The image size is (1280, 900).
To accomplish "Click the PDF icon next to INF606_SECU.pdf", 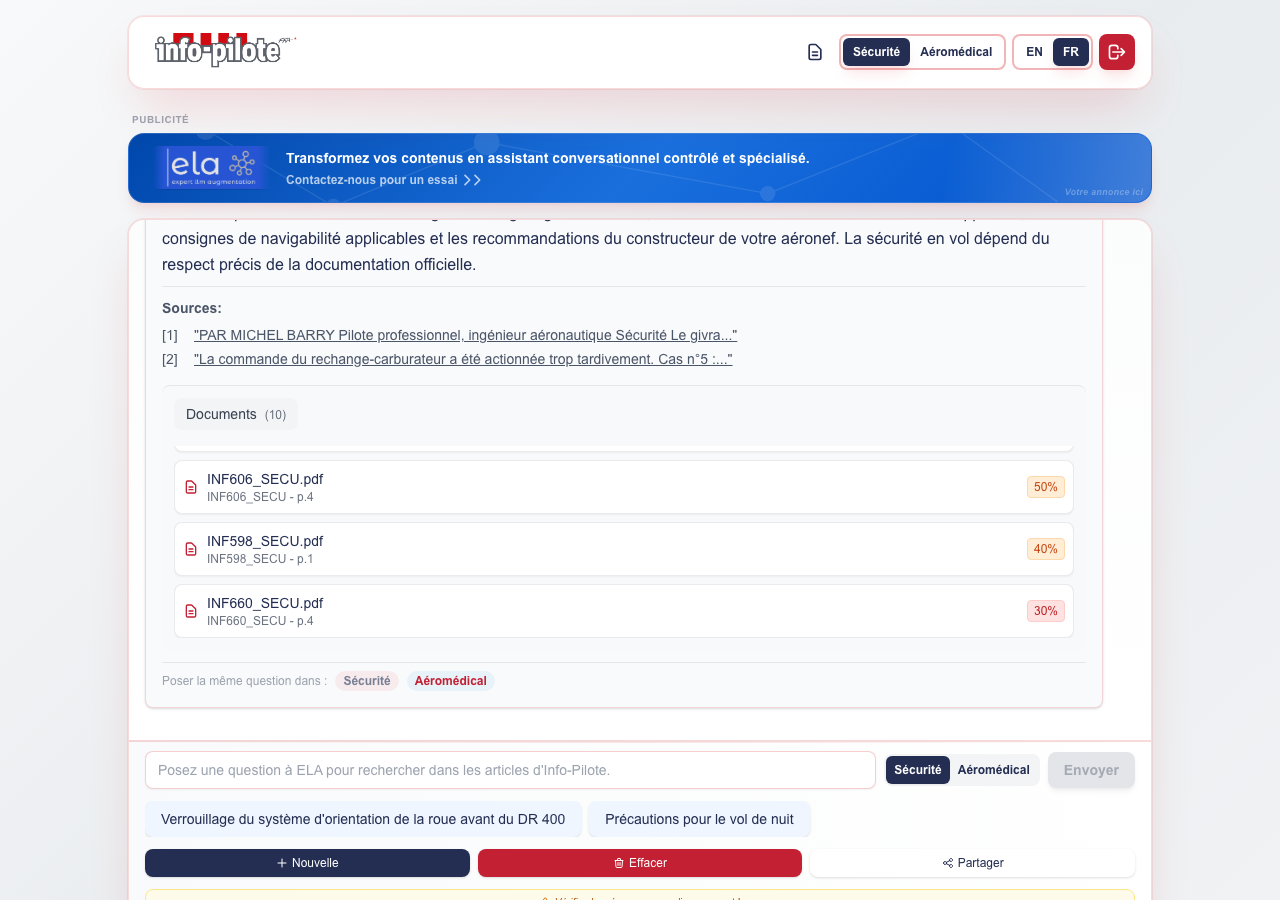I will pyautogui.click(x=191, y=487).
